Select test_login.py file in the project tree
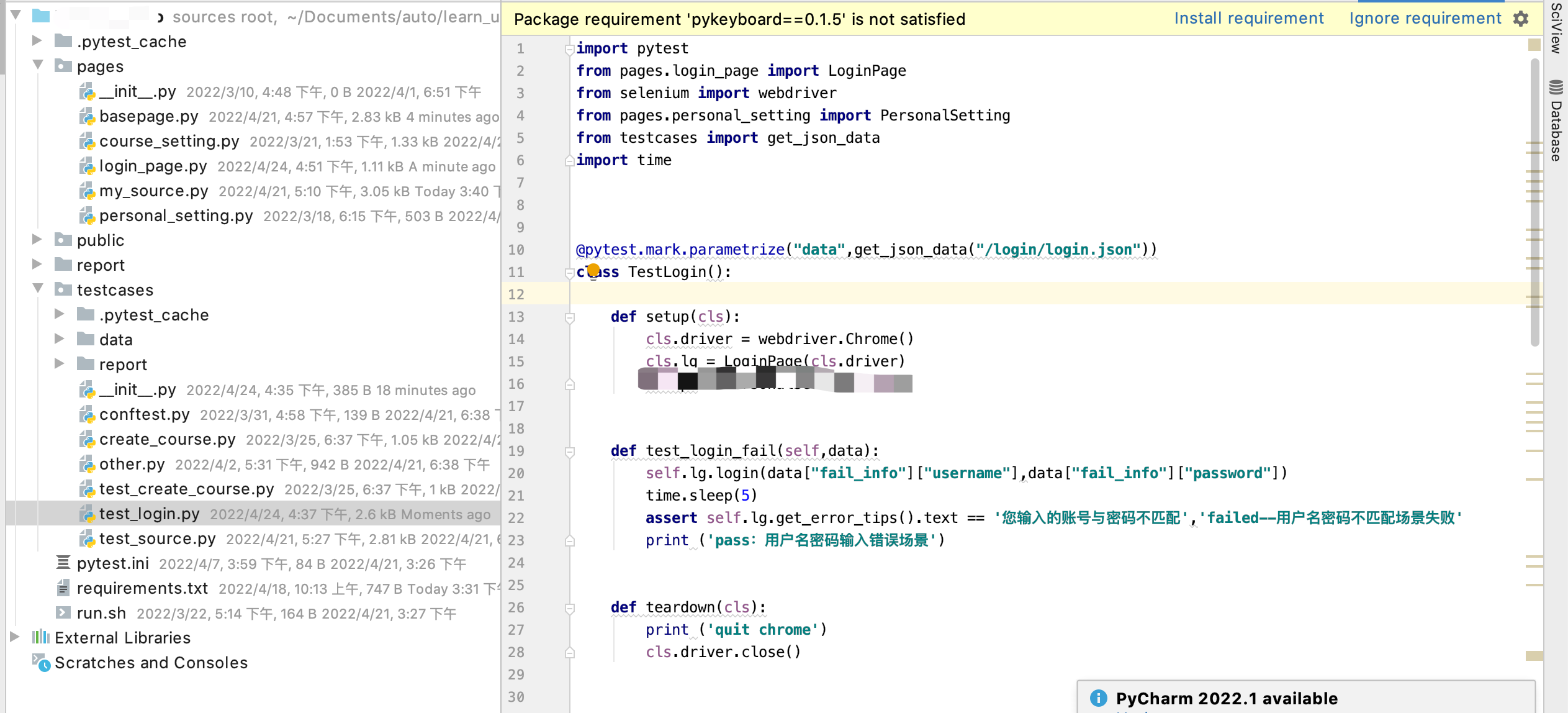This screenshot has height=713, width=1568. [149, 514]
